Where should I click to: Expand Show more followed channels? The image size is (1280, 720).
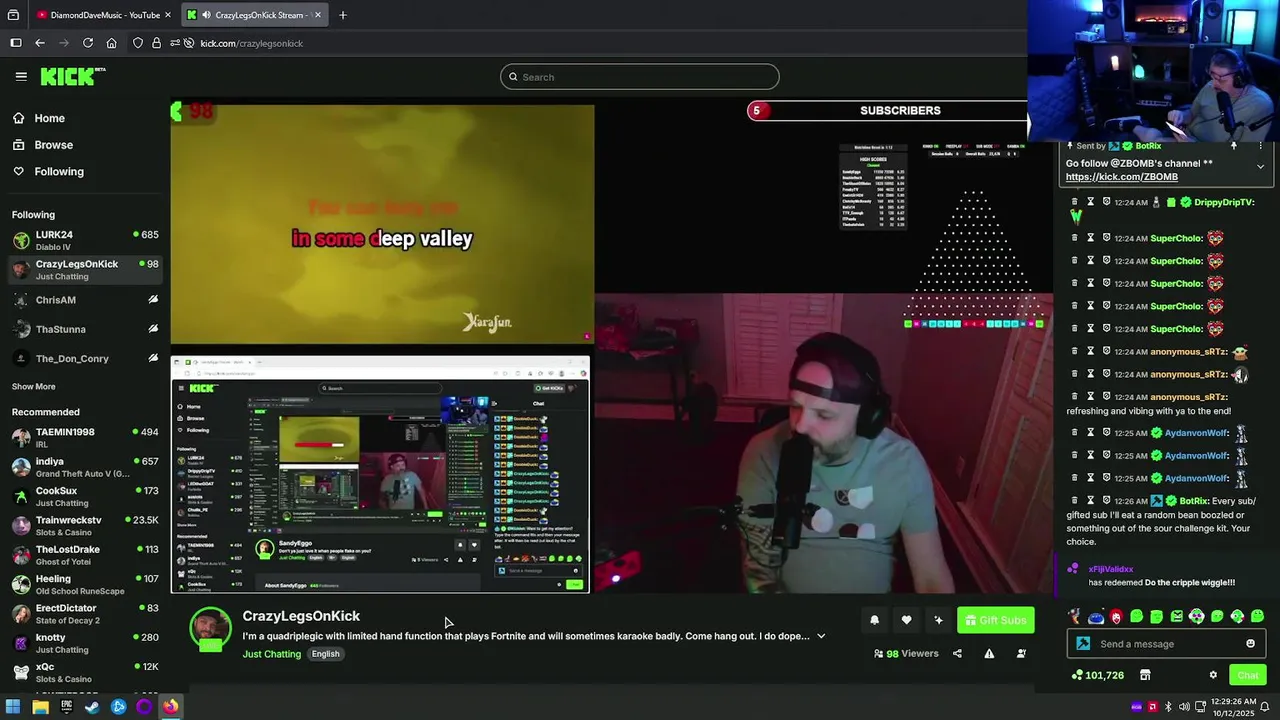[34, 387]
